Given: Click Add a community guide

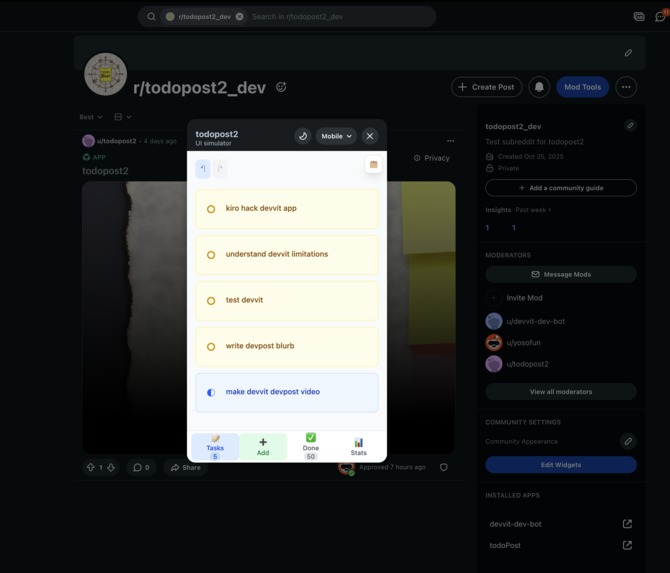Looking at the screenshot, I should click(561, 188).
